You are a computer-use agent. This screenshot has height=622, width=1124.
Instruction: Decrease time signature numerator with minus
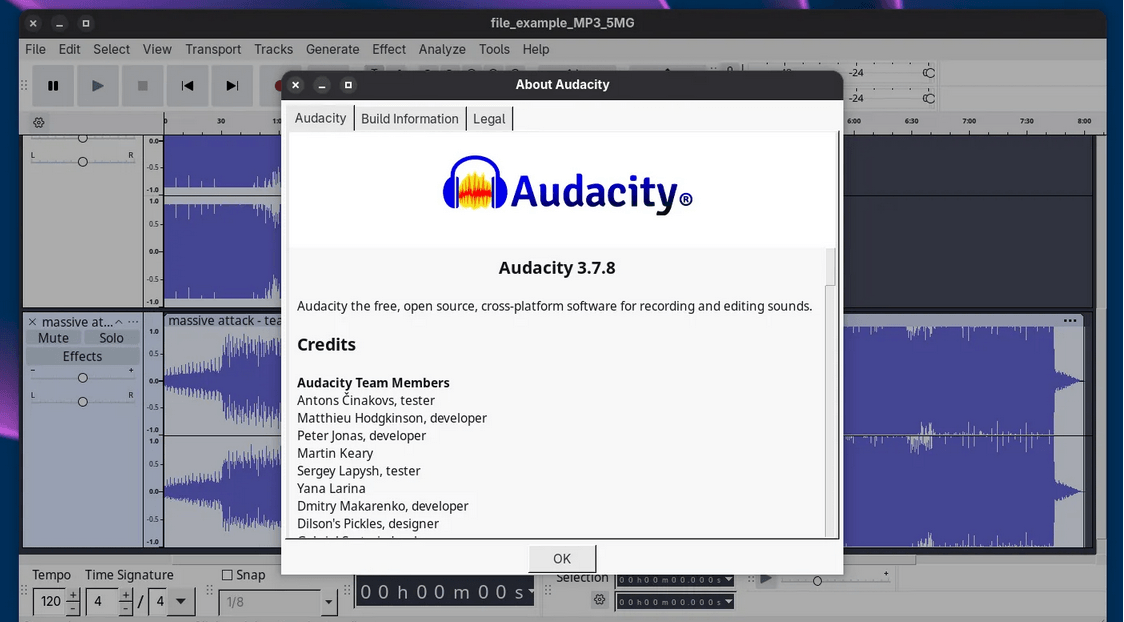125,608
